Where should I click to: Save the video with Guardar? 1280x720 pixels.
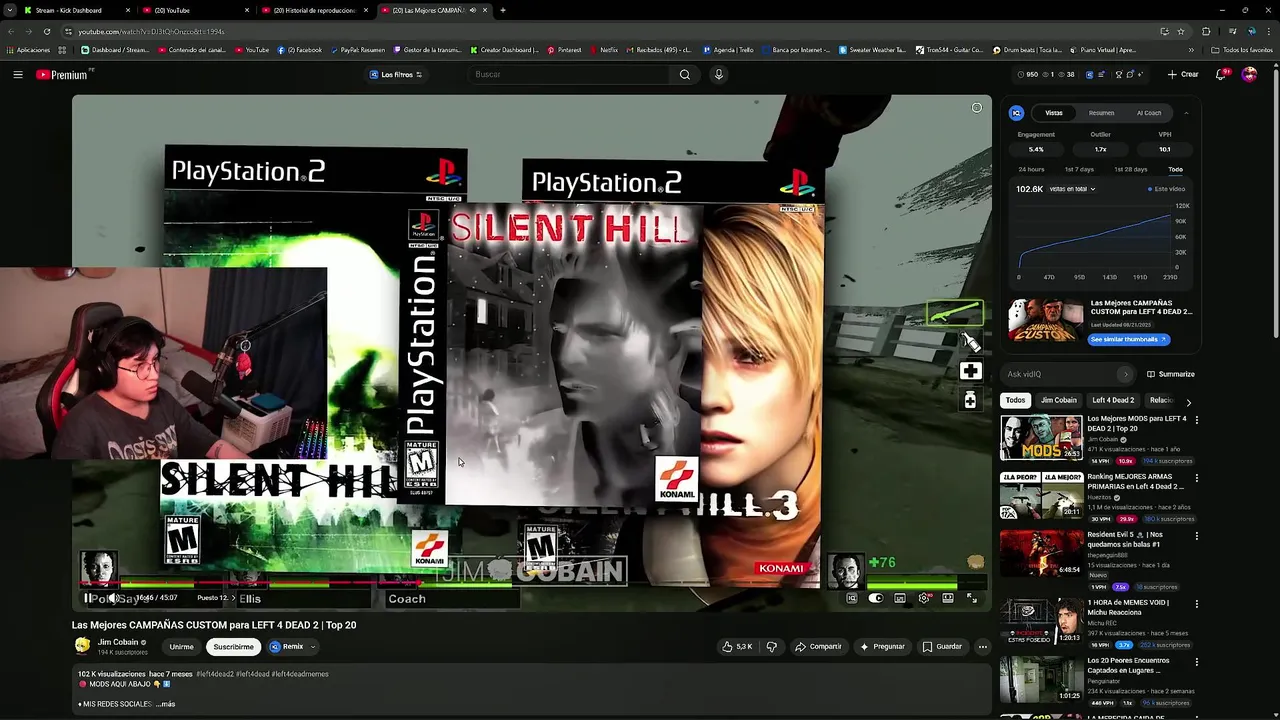942,647
